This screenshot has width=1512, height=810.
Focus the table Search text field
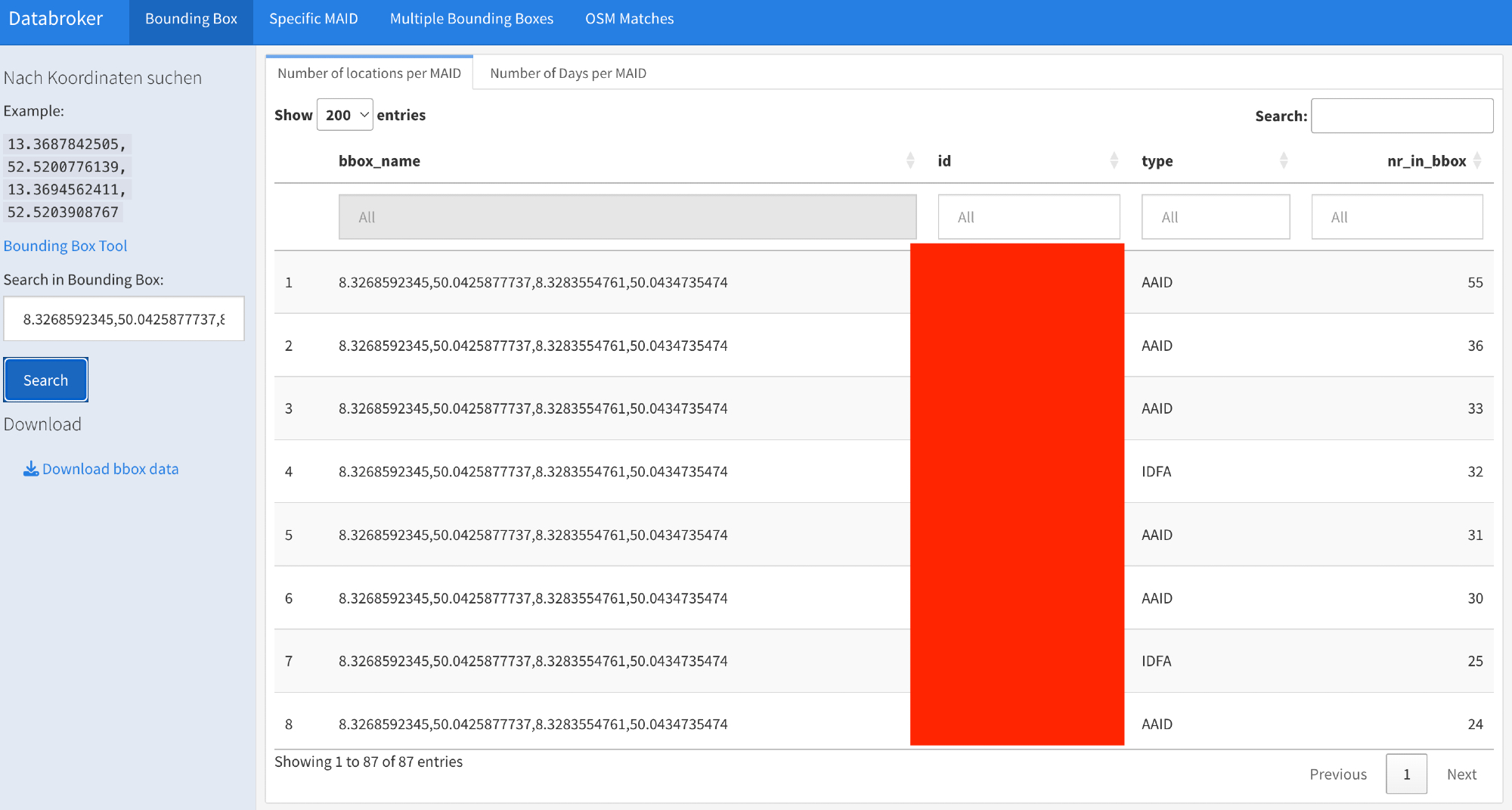coord(1402,116)
